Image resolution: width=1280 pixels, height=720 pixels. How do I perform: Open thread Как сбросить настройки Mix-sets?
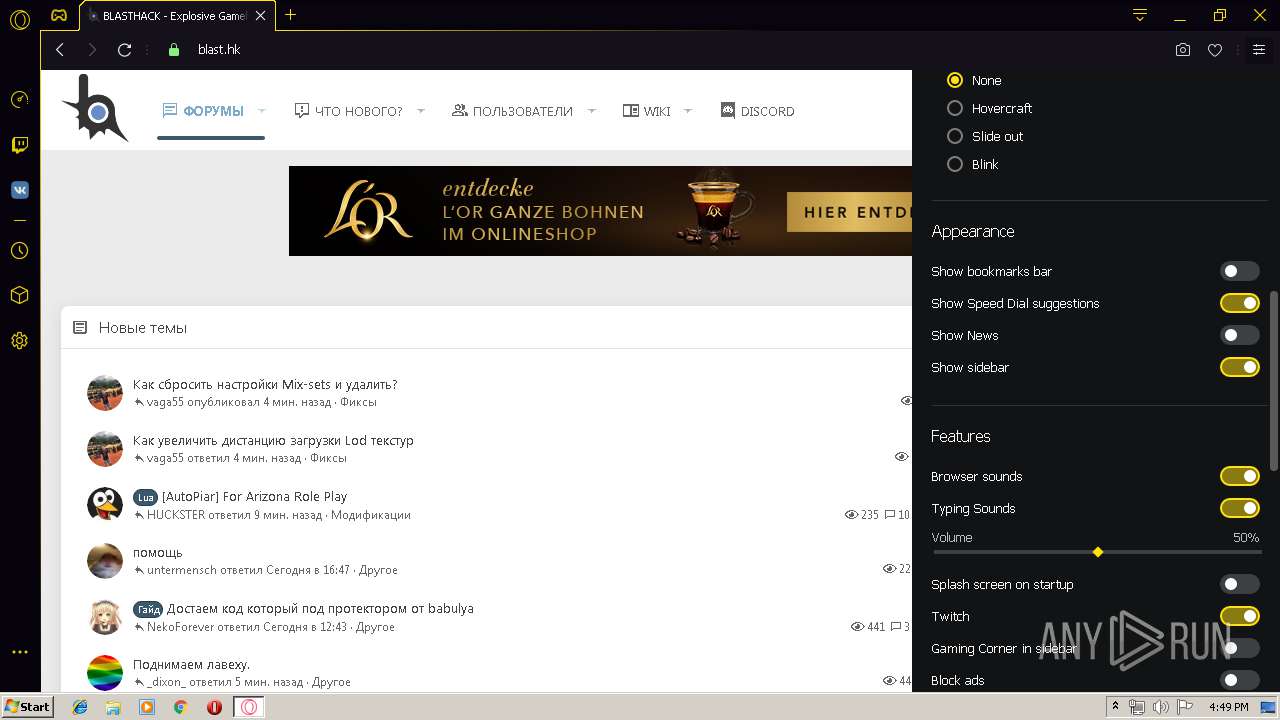click(x=265, y=384)
